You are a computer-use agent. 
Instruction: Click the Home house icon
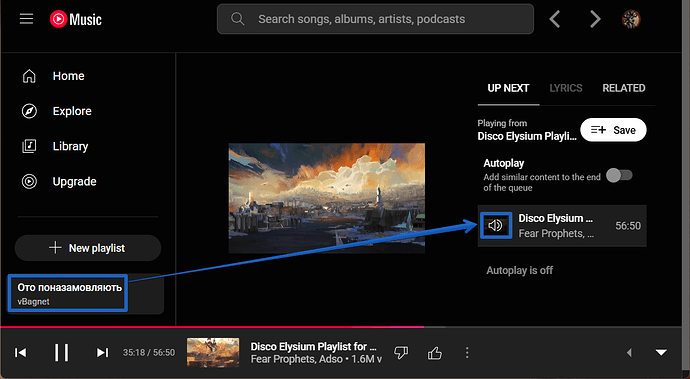pos(29,76)
